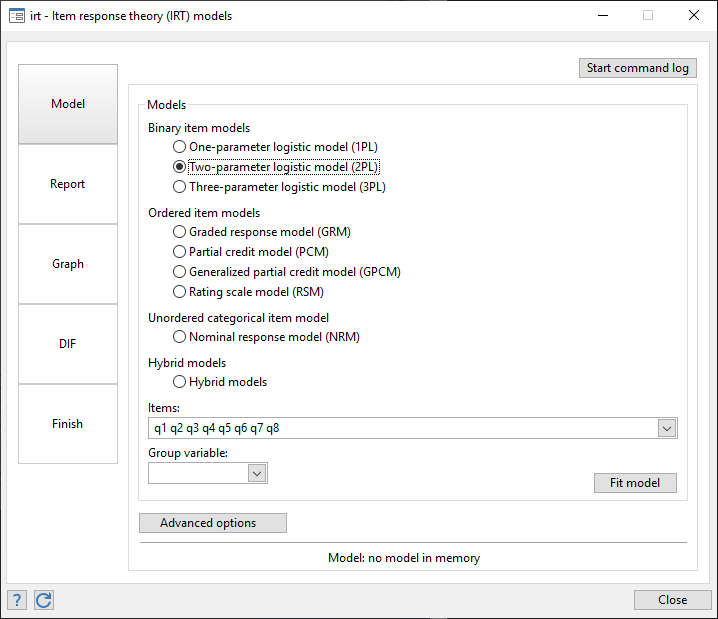This screenshot has height=619, width=718.
Task: Switch to the Finish tab
Action: [68, 424]
